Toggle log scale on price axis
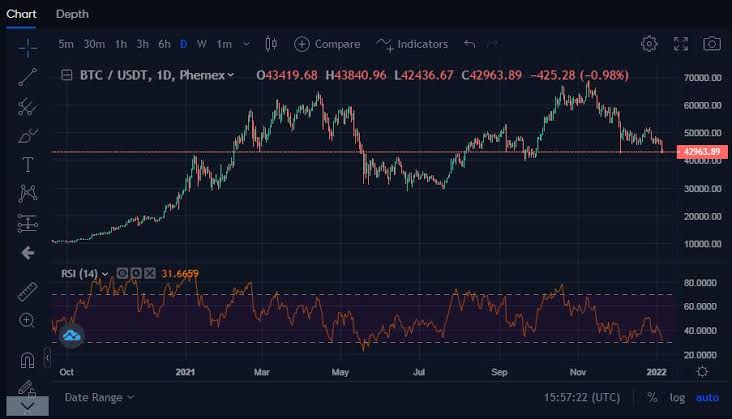732x419 pixels. (x=678, y=397)
